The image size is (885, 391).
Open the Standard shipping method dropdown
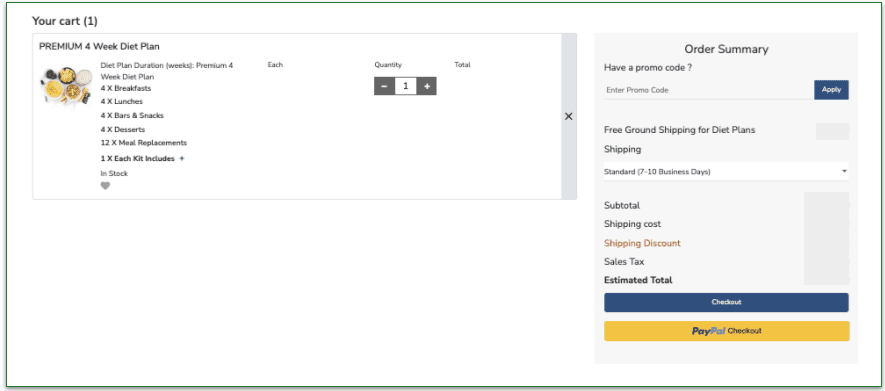[x=726, y=172]
